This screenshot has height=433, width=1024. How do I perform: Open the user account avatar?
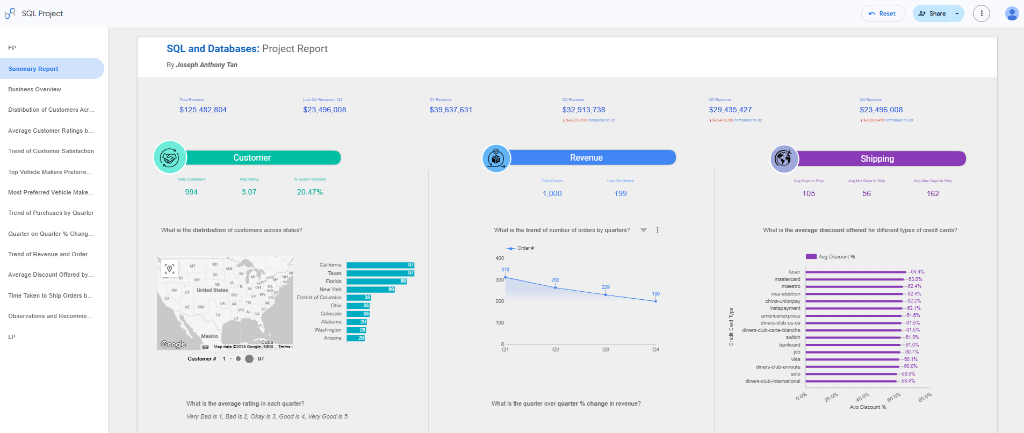[x=1012, y=13]
